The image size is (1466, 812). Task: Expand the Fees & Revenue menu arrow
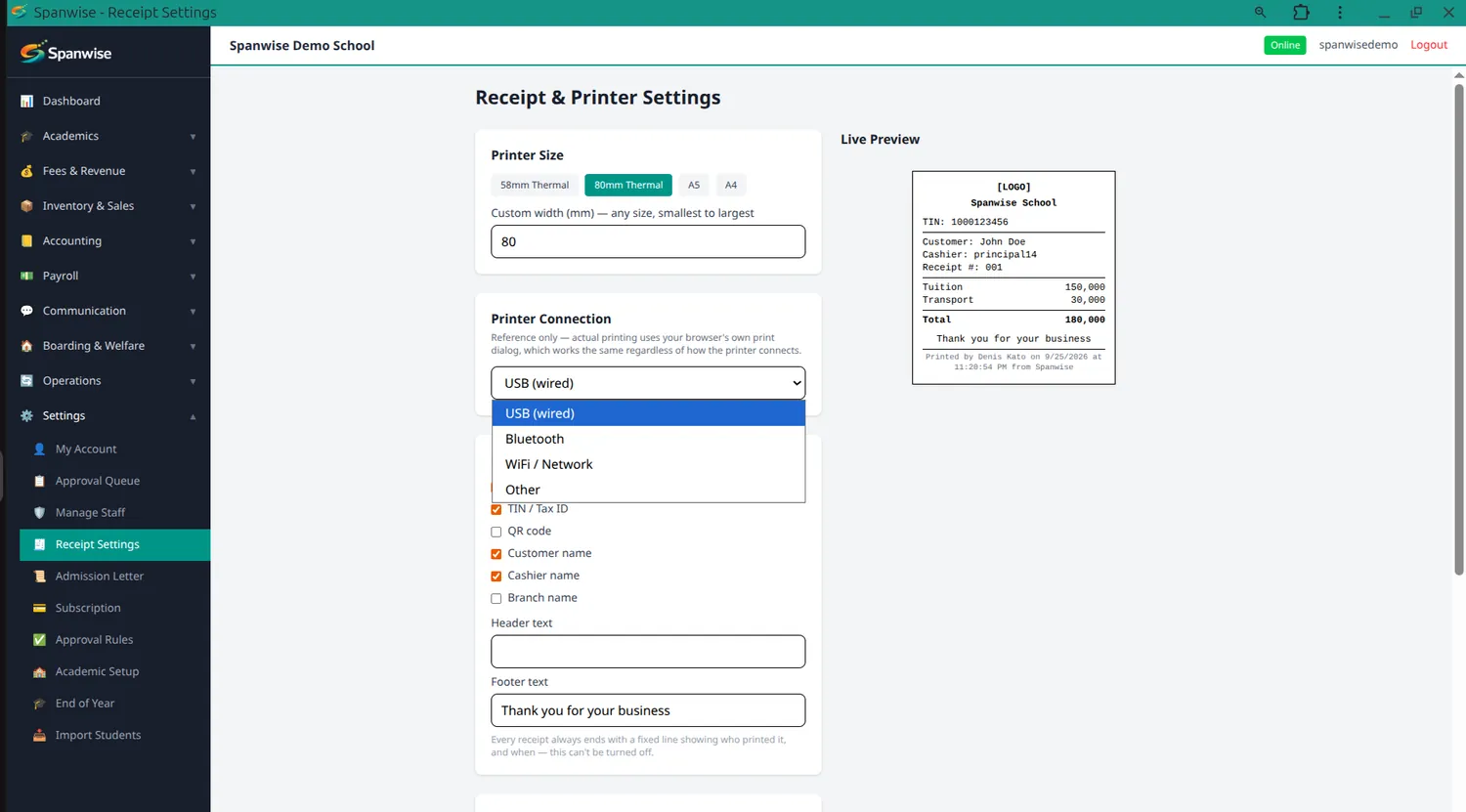[193, 172]
